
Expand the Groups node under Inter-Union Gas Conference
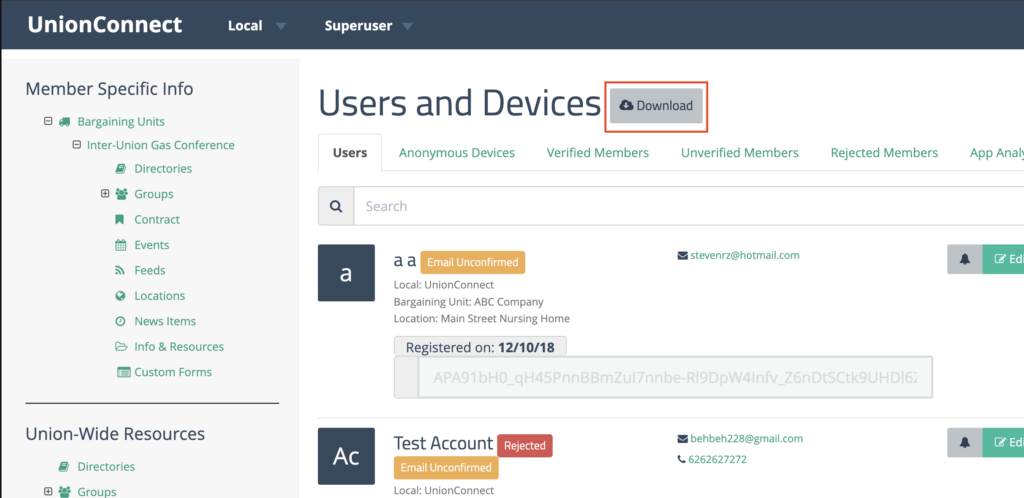(x=106, y=194)
